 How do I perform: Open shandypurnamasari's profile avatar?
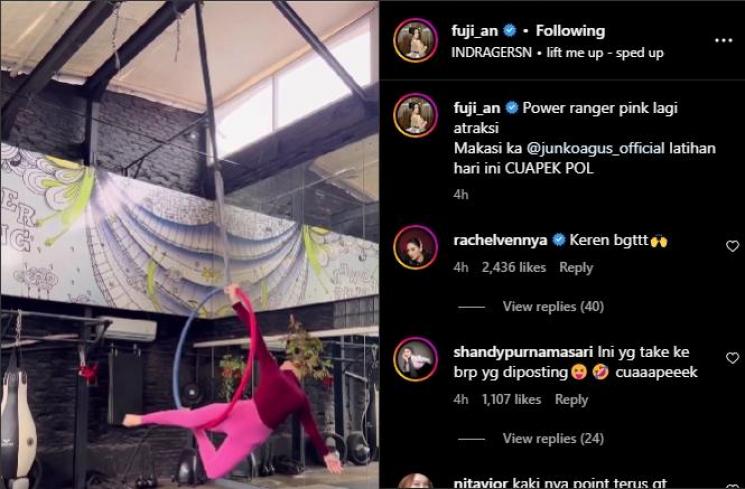[x=415, y=360]
